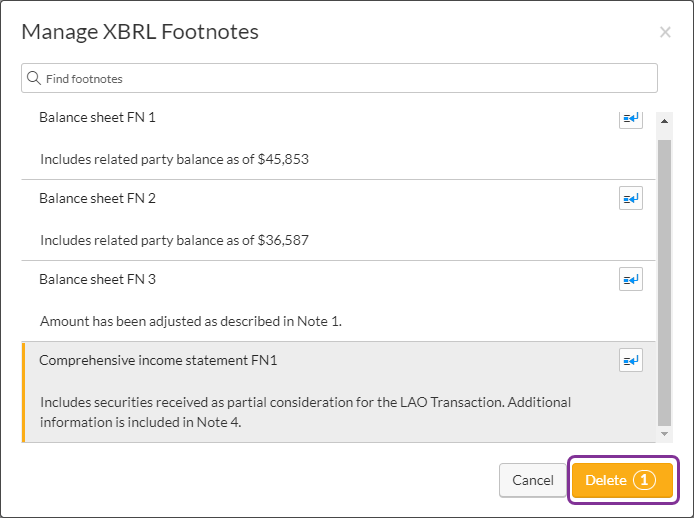694x518 pixels.
Task: Click the orange Delete button
Action: point(622,480)
